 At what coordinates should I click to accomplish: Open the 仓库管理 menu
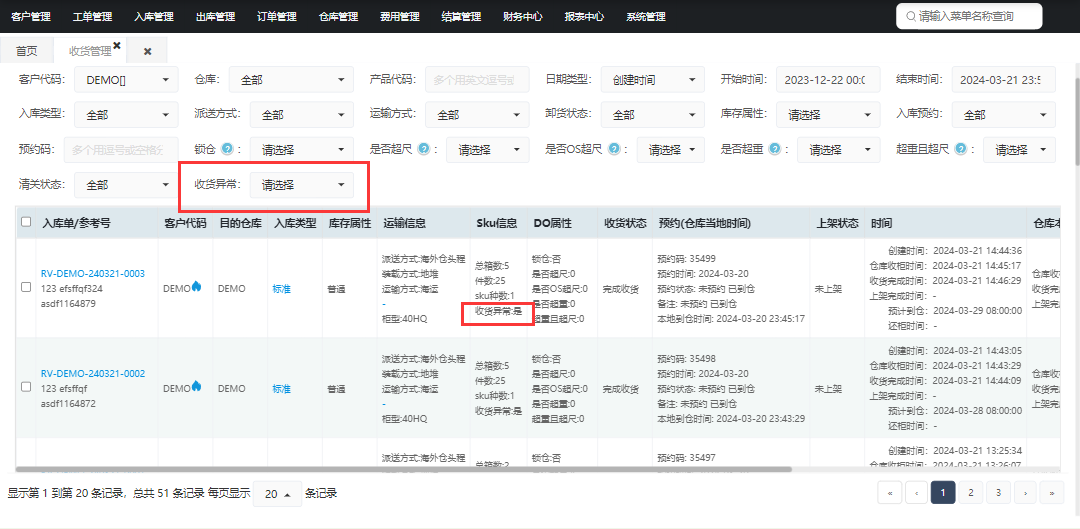[339, 17]
